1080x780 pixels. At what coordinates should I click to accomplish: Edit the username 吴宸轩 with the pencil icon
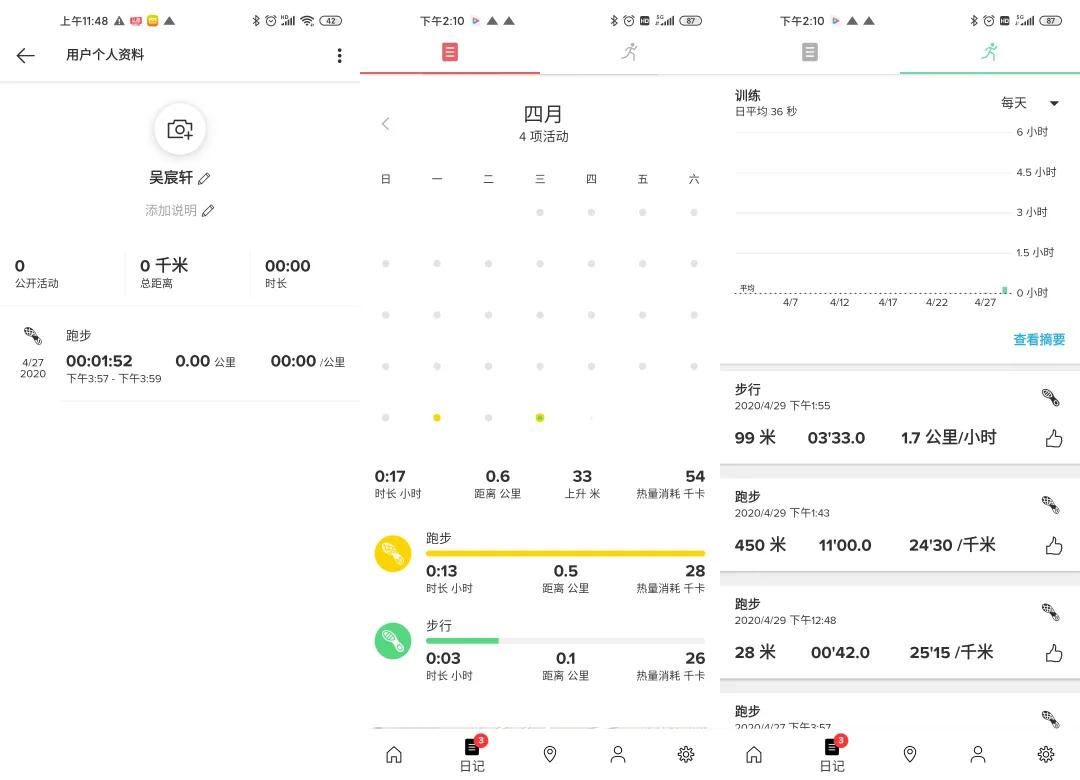tap(202, 177)
